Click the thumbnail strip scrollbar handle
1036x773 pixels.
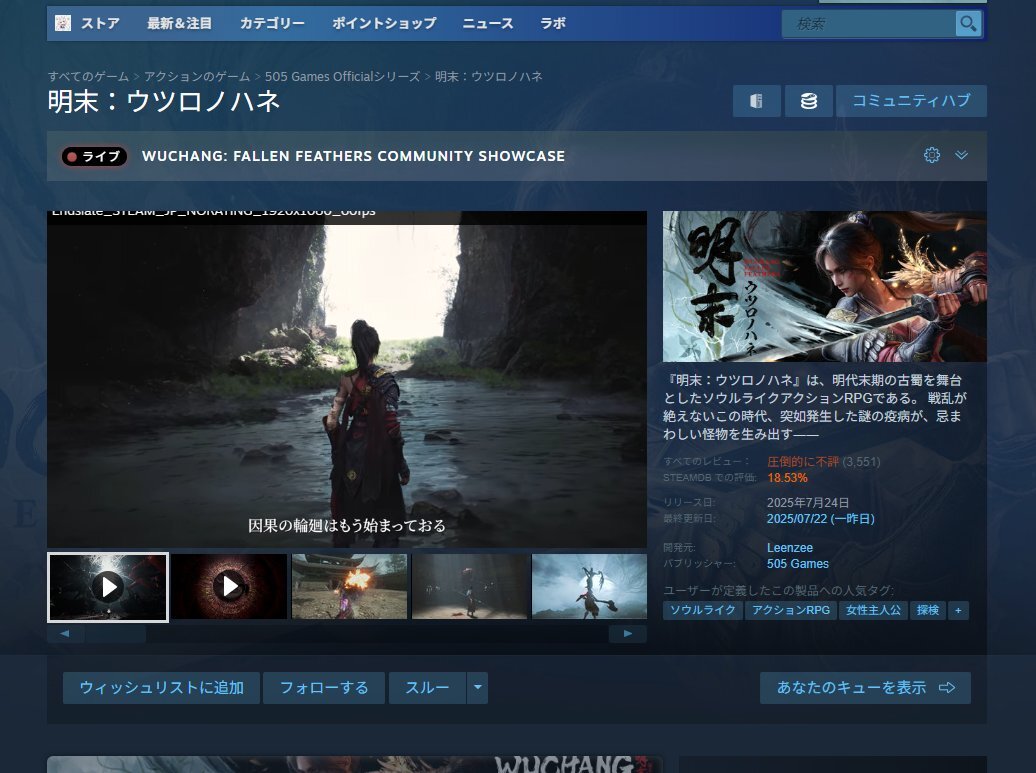(x=115, y=634)
